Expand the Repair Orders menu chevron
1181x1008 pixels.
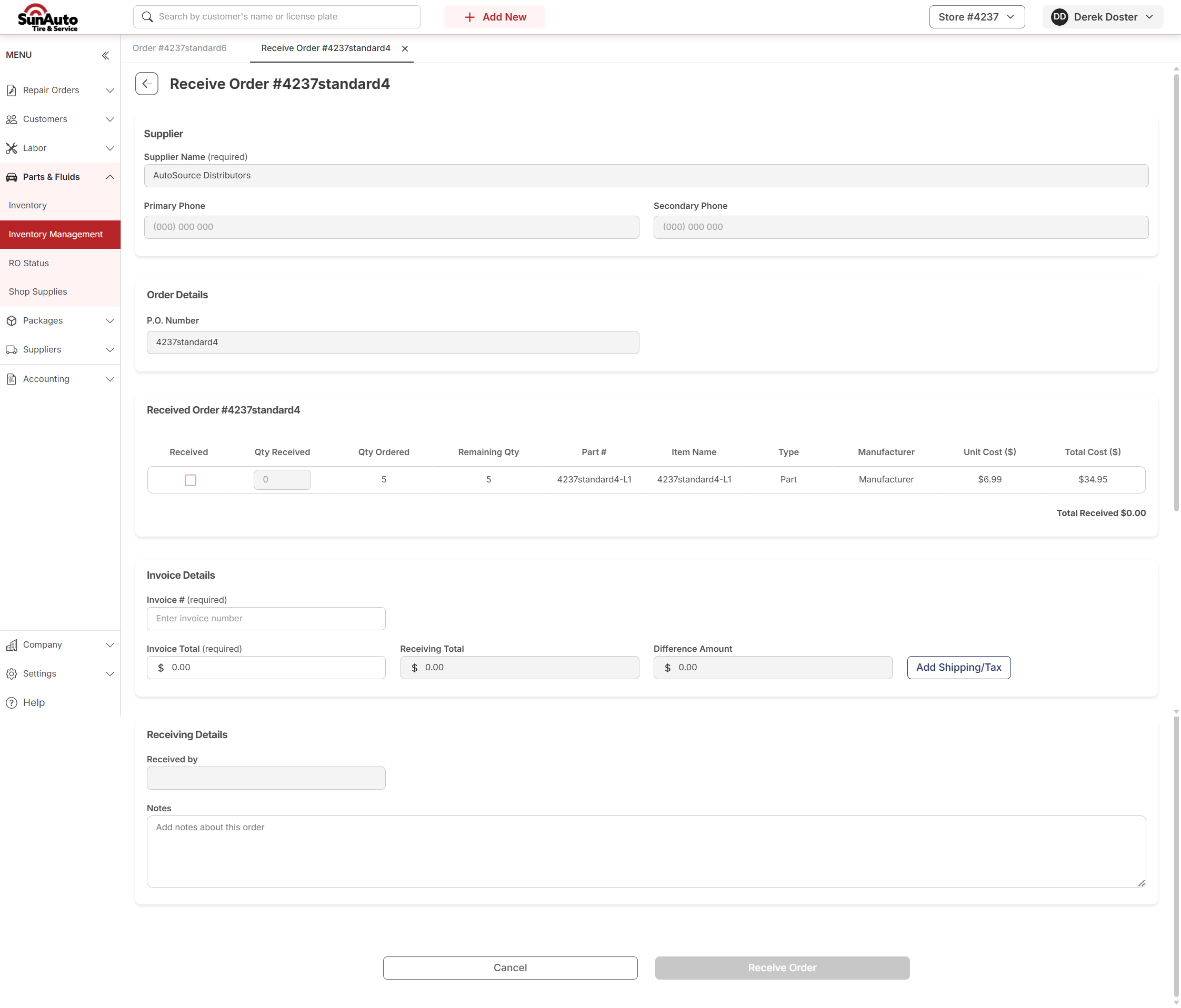point(110,90)
